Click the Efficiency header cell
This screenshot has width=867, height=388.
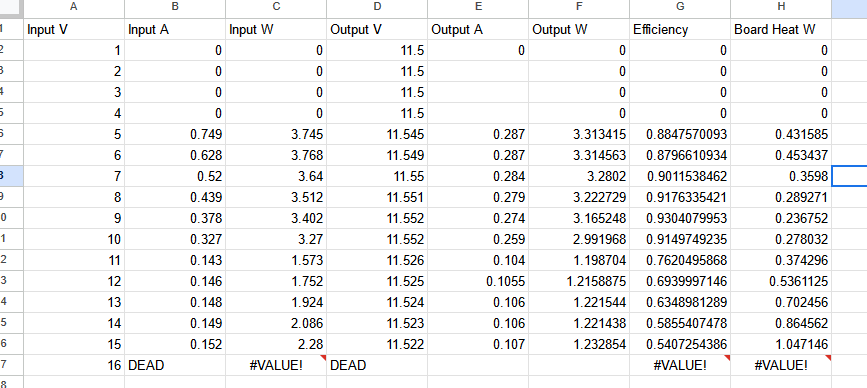pyautogui.click(x=680, y=29)
